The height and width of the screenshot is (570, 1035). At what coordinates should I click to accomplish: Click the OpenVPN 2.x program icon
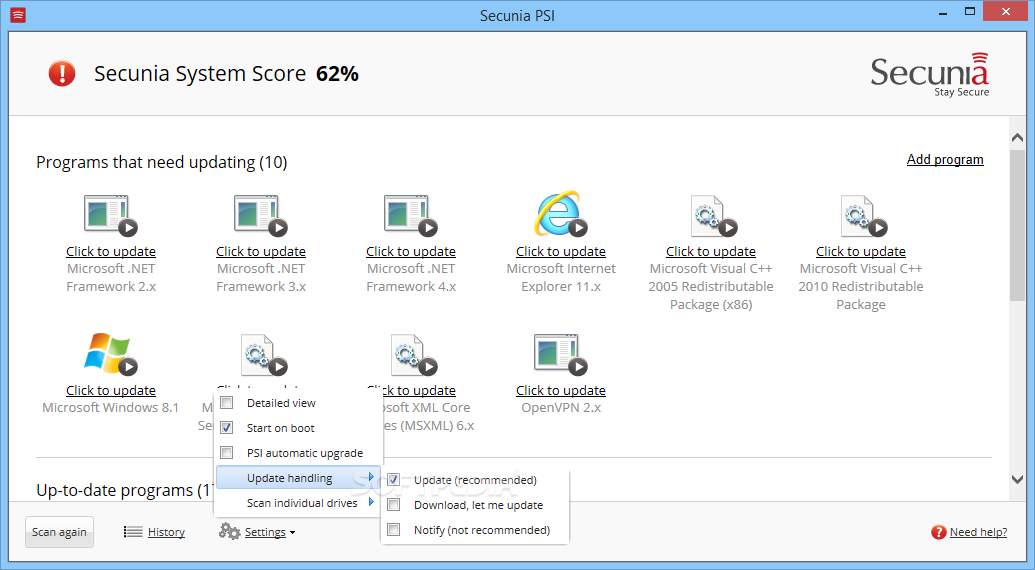[560, 354]
